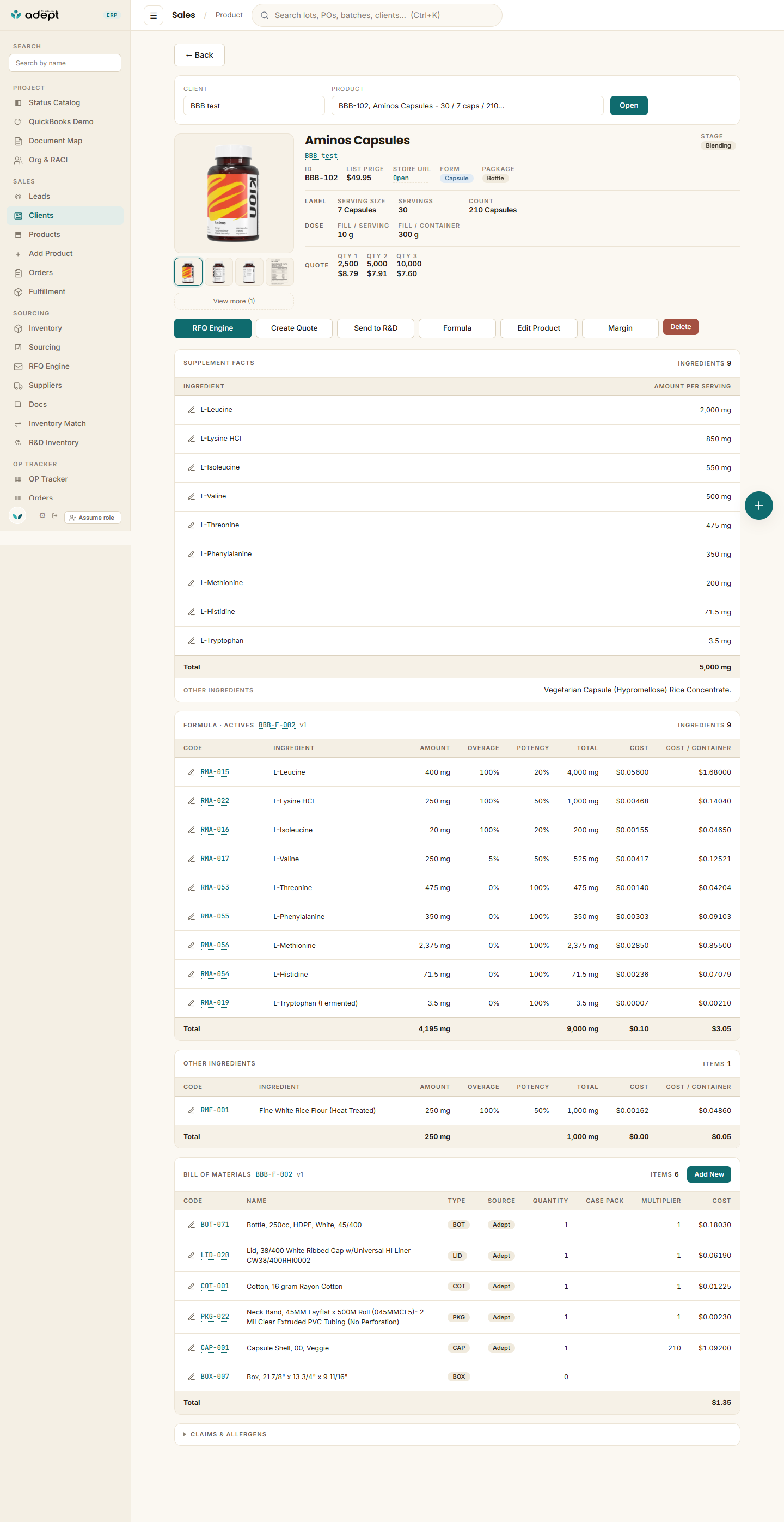Open the BBB-F-002 formula link

click(277, 725)
